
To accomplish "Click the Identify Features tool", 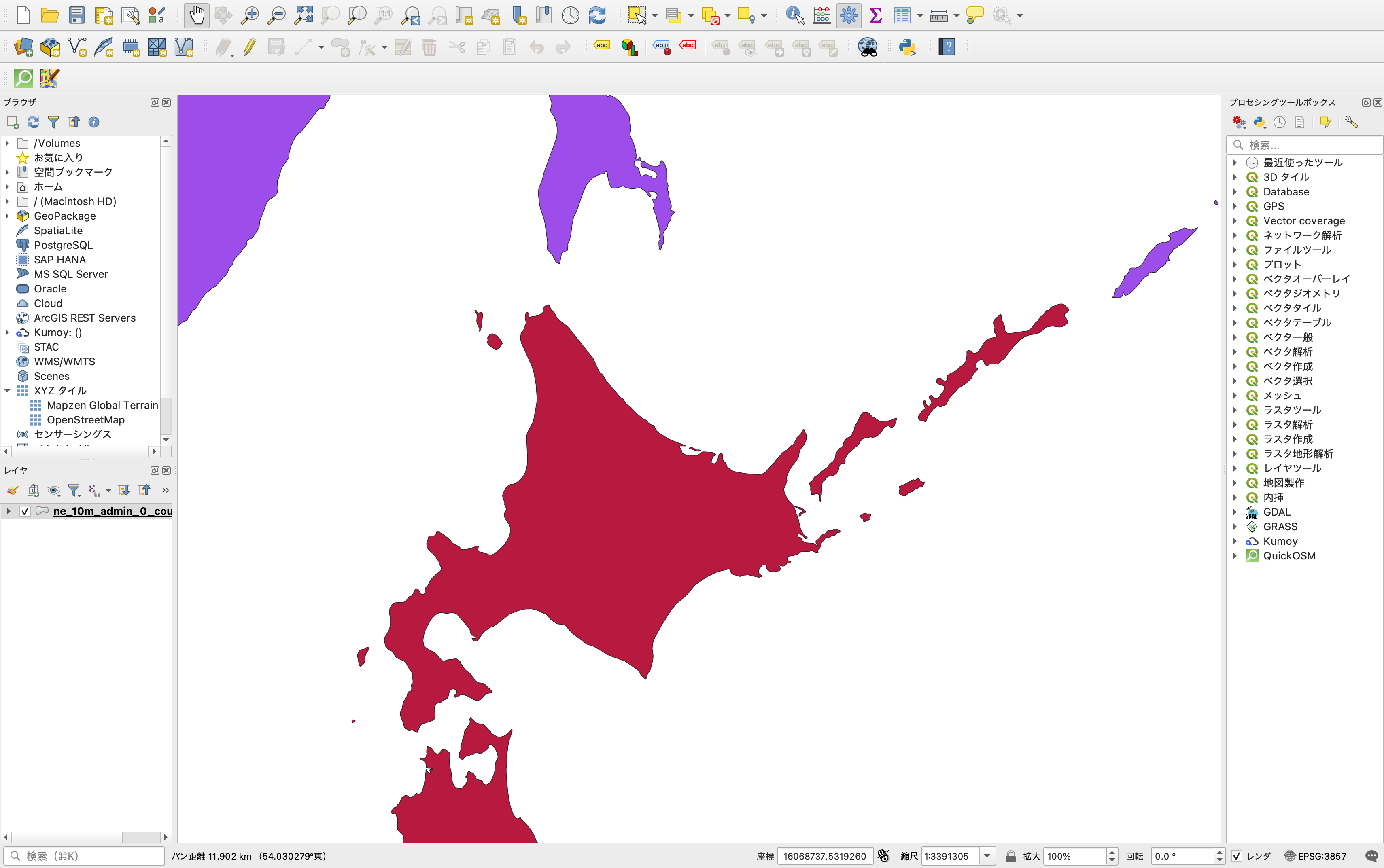I will click(x=795, y=15).
